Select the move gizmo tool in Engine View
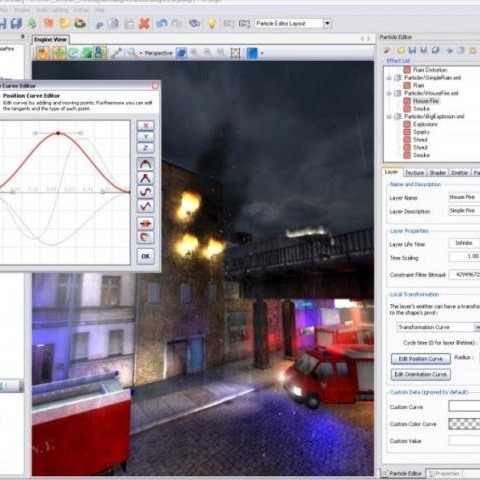The width and height of the screenshot is (480, 480). [59, 53]
